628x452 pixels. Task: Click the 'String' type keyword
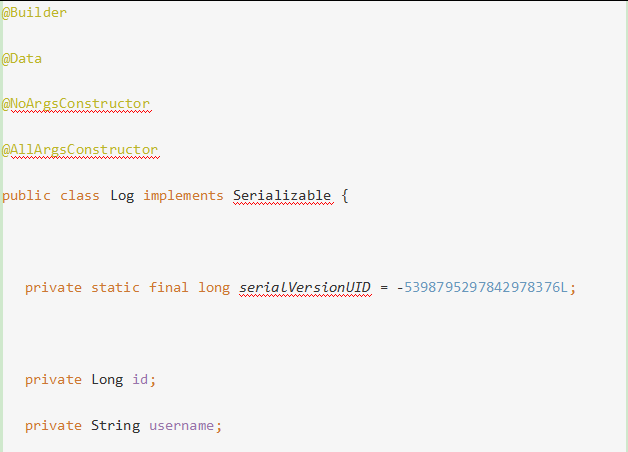(x=115, y=425)
